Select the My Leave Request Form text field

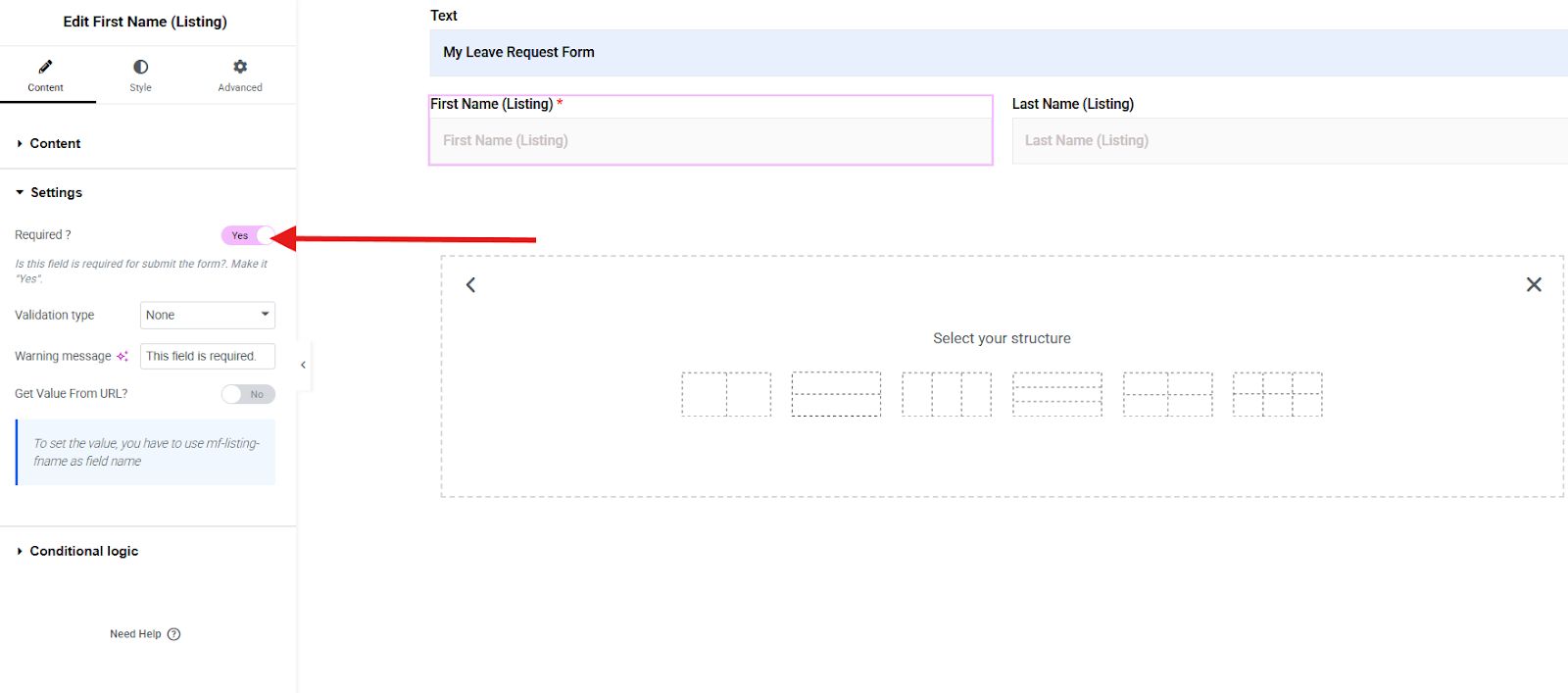(x=999, y=52)
